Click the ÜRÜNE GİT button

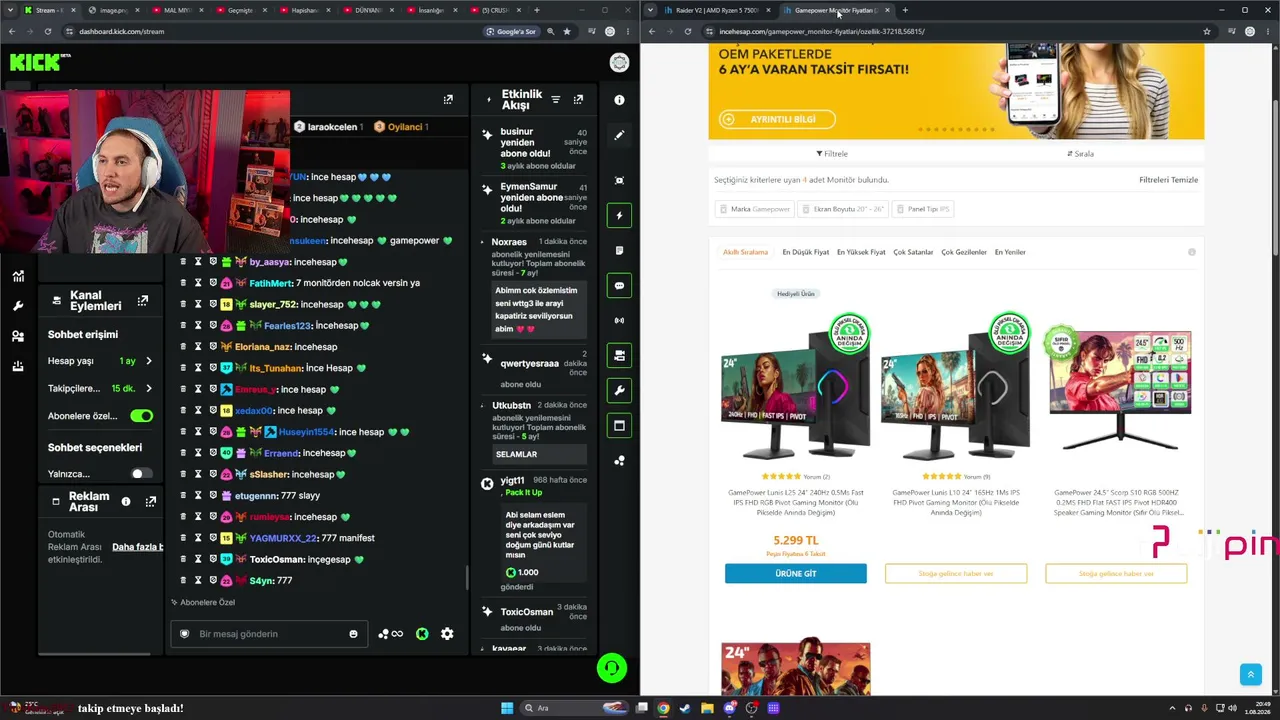(x=796, y=573)
